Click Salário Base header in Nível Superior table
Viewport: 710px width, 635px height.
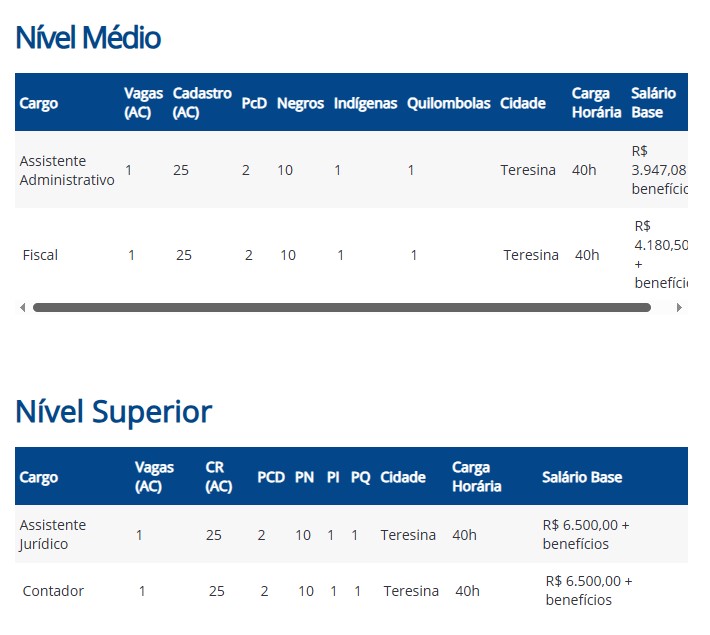click(582, 477)
